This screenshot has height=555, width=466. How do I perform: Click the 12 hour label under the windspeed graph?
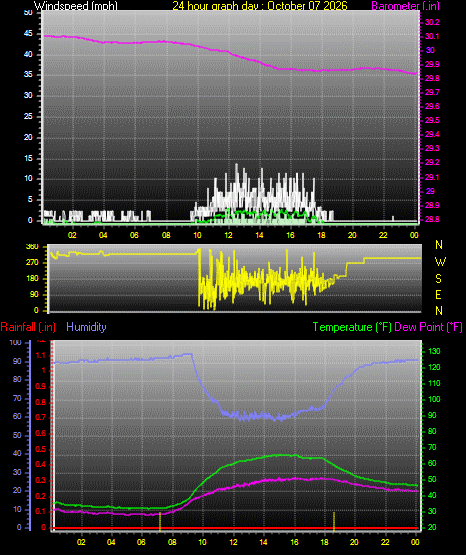228,235
